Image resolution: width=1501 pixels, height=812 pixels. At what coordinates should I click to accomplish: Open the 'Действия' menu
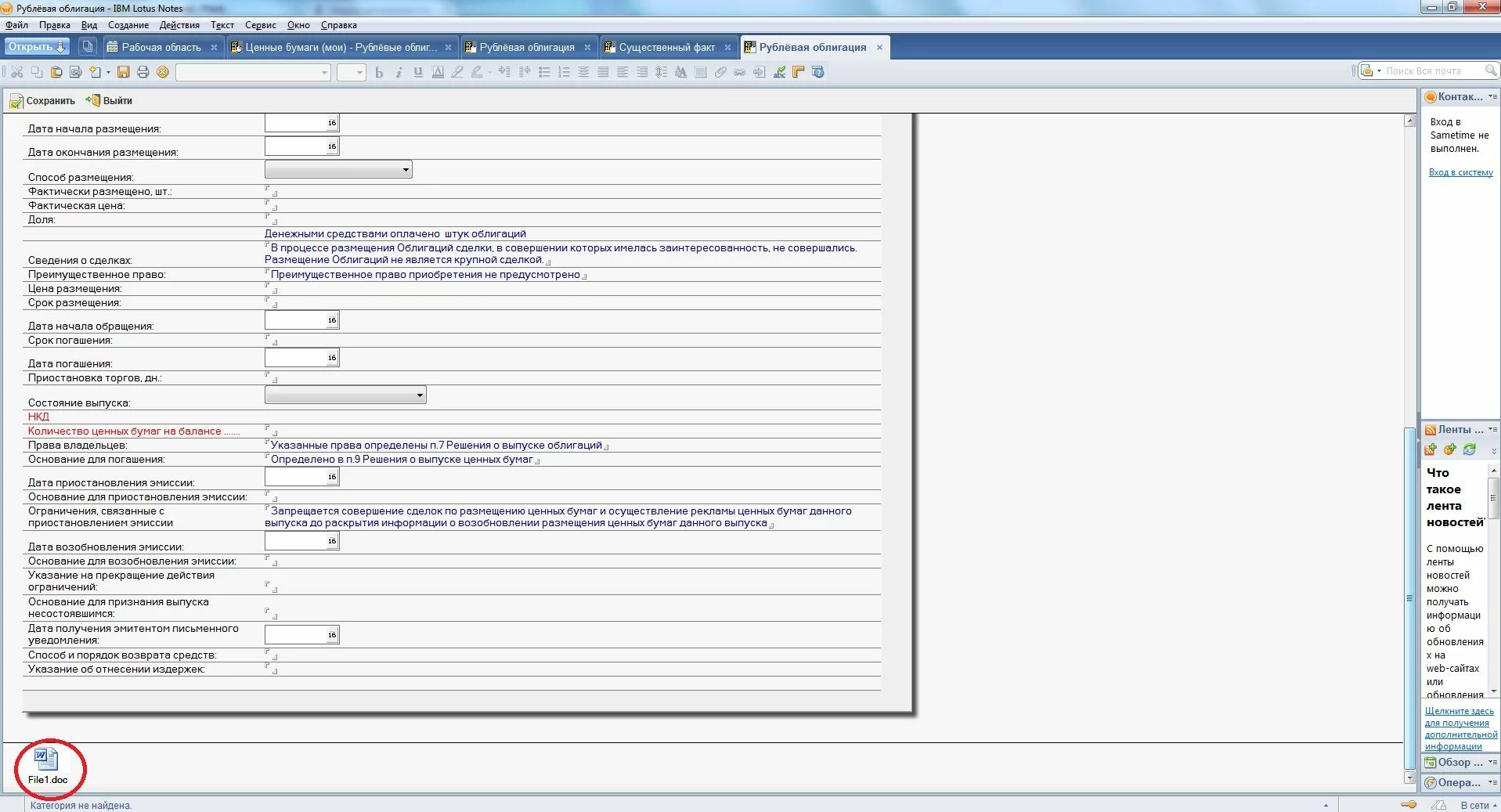click(179, 25)
